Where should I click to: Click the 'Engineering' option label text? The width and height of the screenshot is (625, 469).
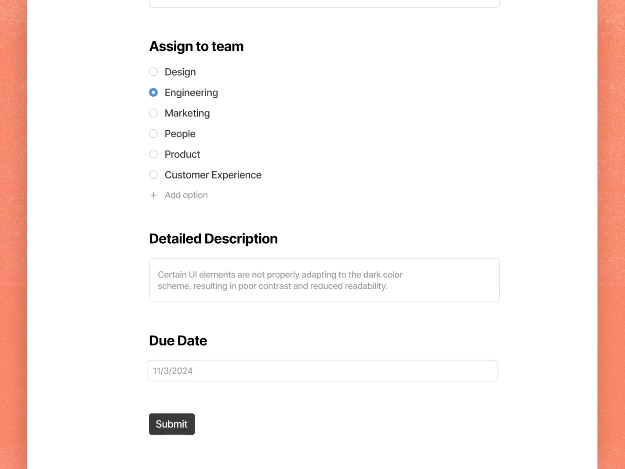point(191,93)
